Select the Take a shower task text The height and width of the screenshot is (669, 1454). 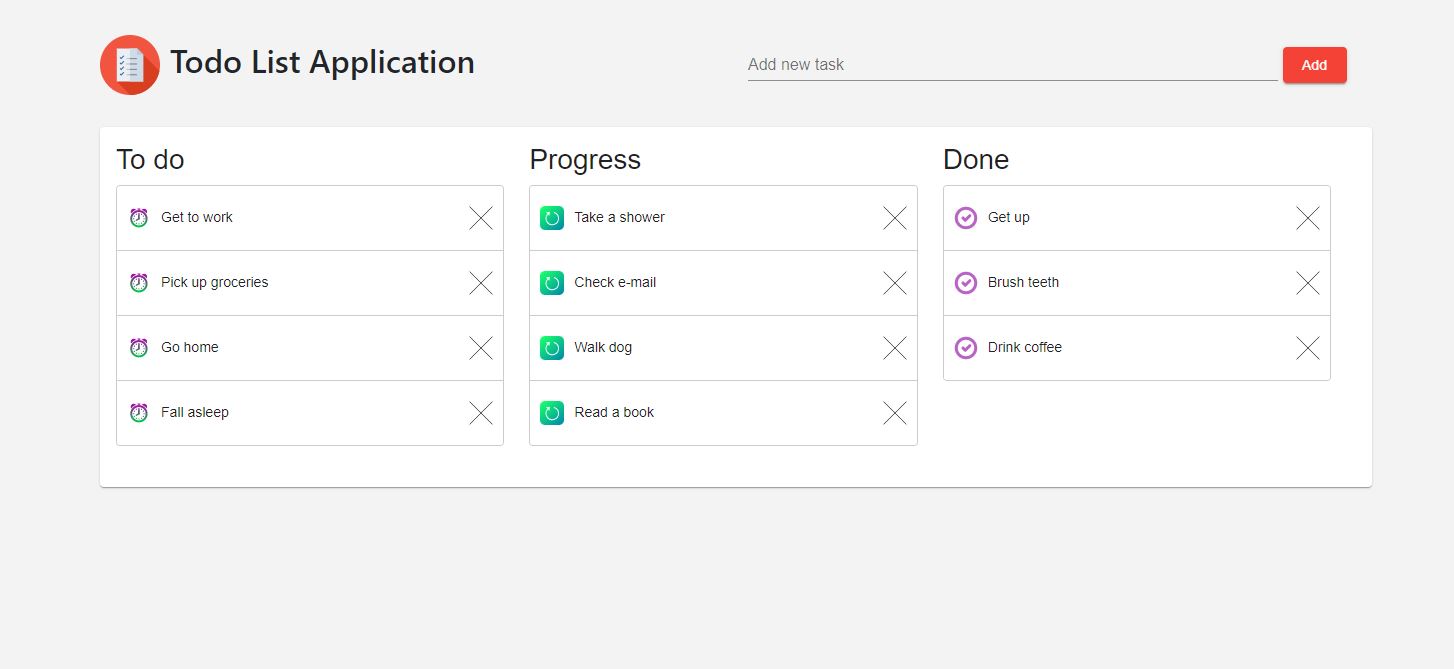(x=620, y=217)
